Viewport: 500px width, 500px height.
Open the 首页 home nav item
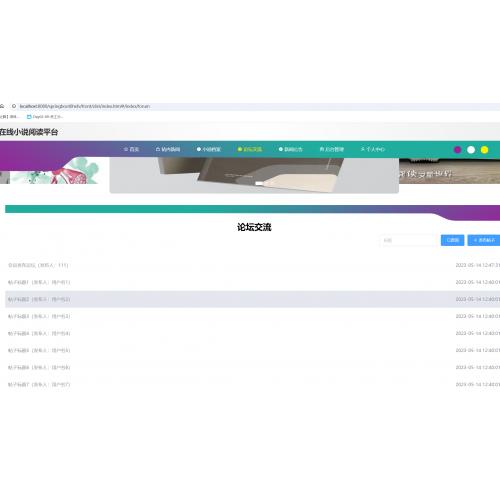(131, 149)
